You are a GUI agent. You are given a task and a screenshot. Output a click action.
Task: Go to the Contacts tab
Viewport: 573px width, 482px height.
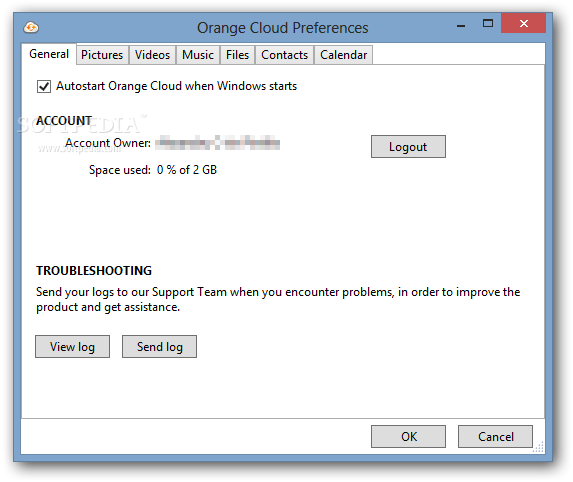click(284, 55)
